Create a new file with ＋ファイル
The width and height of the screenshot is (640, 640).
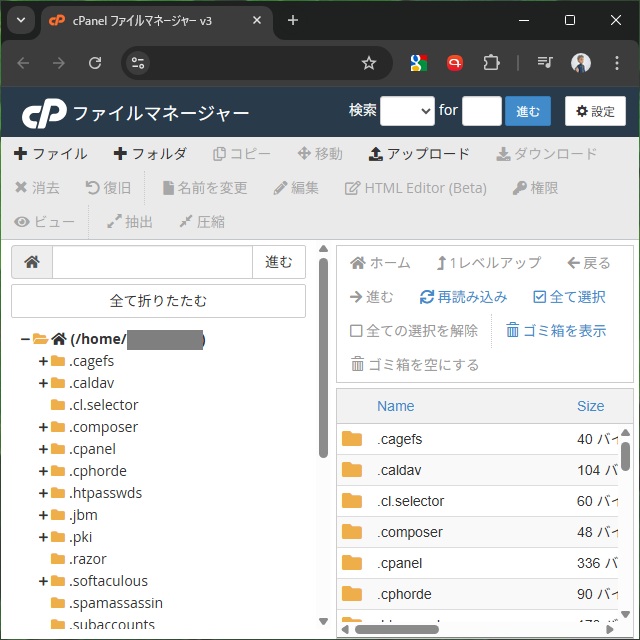pyautogui.click(x=51, y=154)
